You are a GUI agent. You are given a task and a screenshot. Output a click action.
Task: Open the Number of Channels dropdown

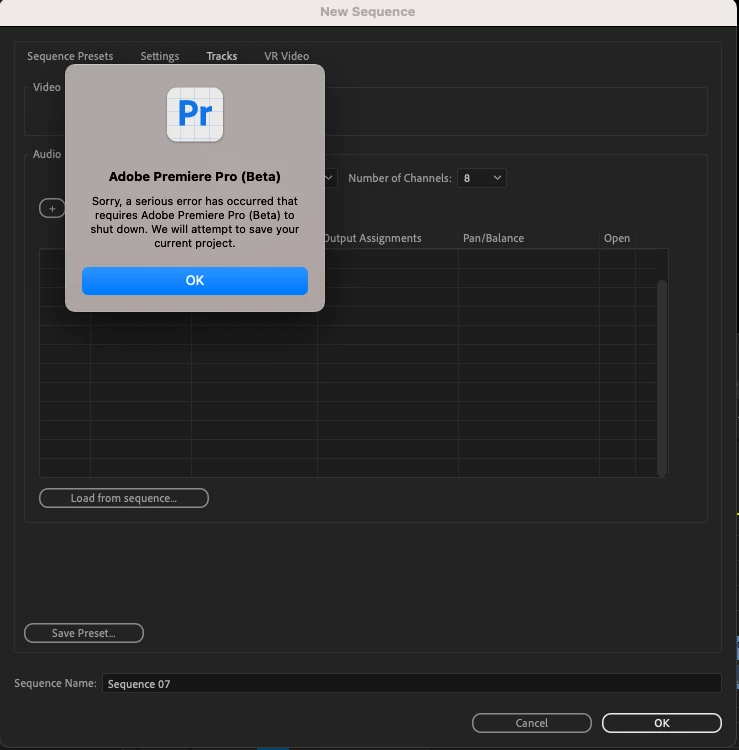coord(482,178)
